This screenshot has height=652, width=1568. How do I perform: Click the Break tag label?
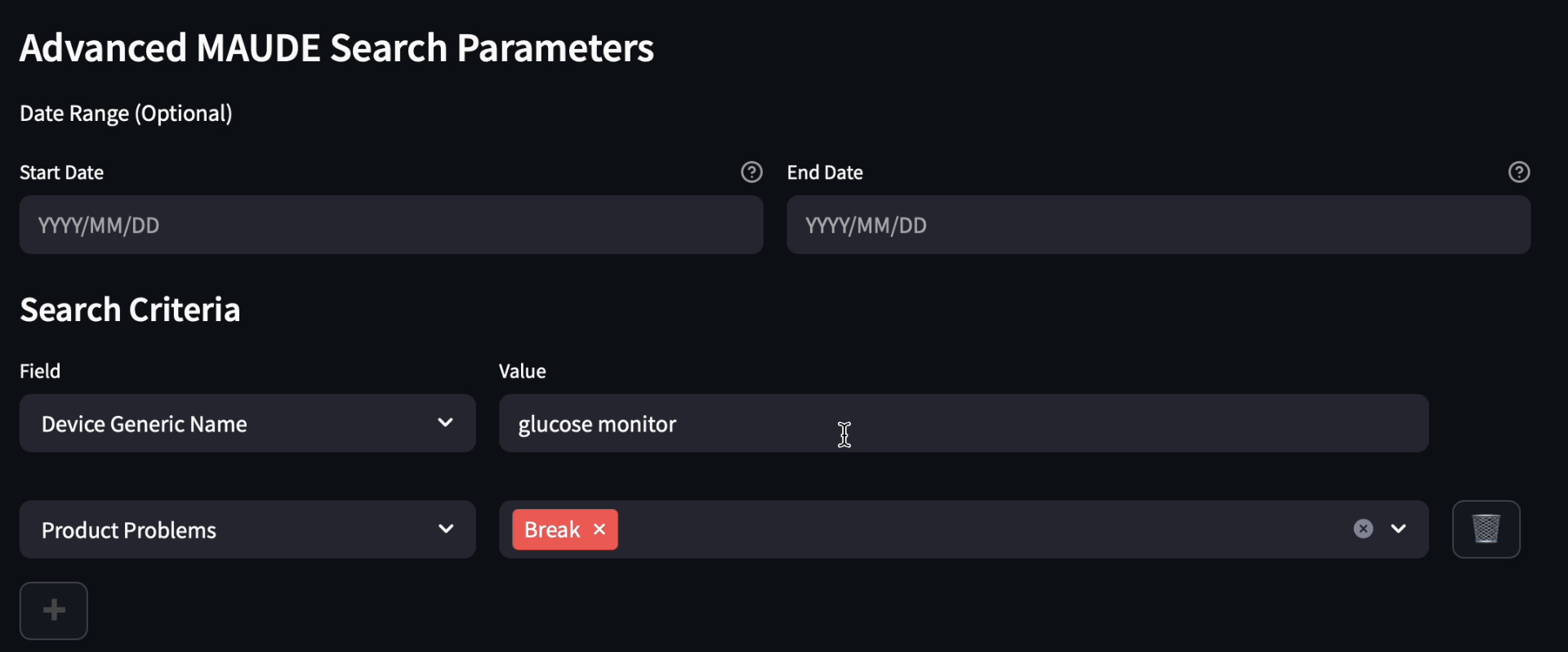click(552, 529)
